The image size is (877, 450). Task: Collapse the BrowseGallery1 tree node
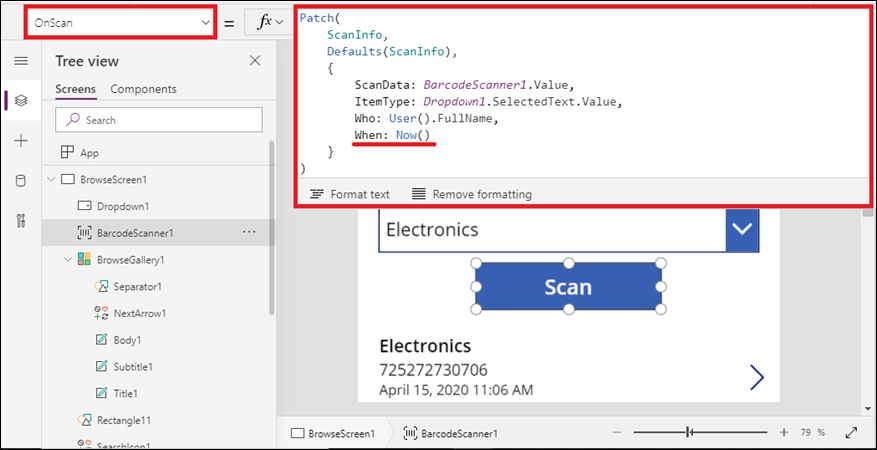[68, 260]
